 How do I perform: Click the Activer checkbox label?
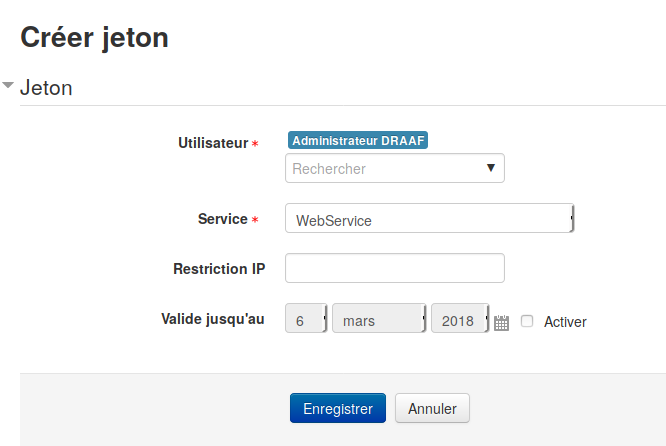tap(565, 322)
